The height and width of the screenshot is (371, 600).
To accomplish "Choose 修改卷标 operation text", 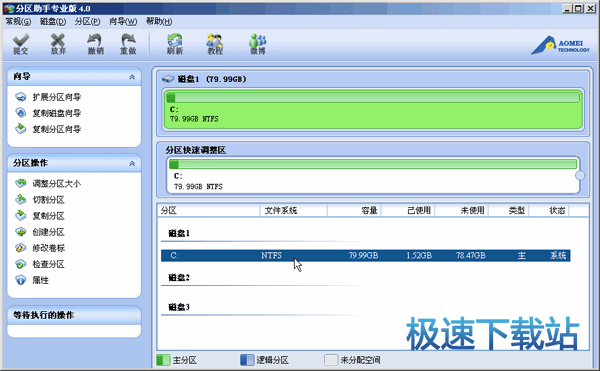I will [49, 248].
